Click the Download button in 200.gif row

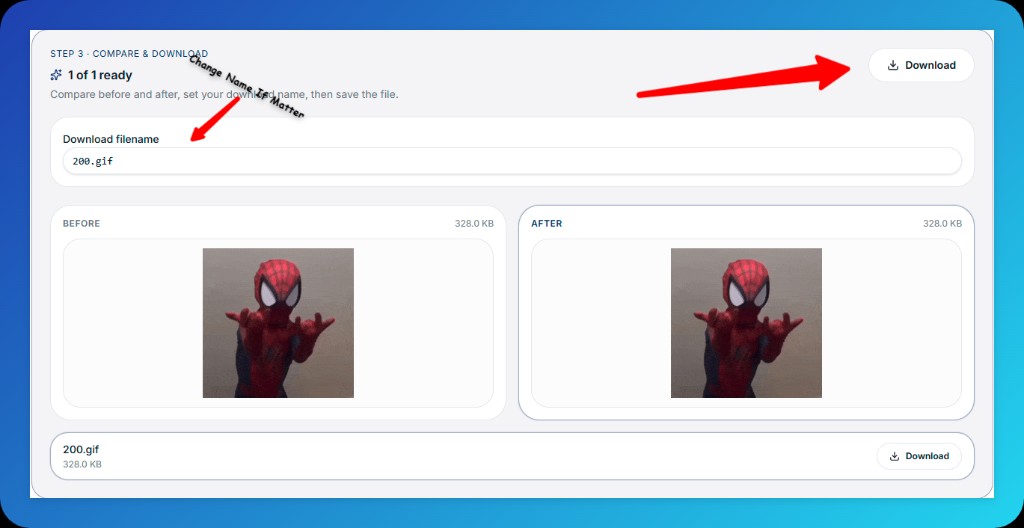click(x=919, y=456)
